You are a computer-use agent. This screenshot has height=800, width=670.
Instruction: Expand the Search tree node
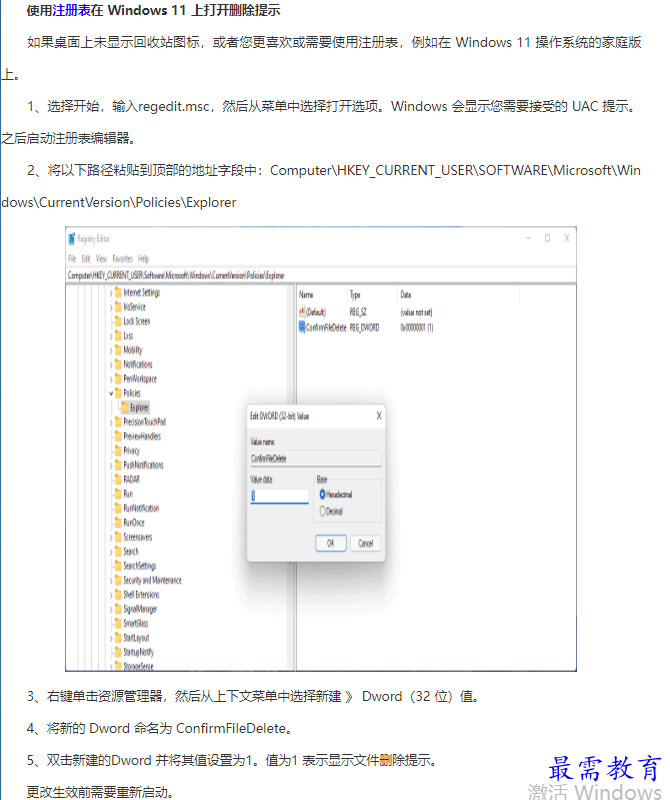(111, 552)
